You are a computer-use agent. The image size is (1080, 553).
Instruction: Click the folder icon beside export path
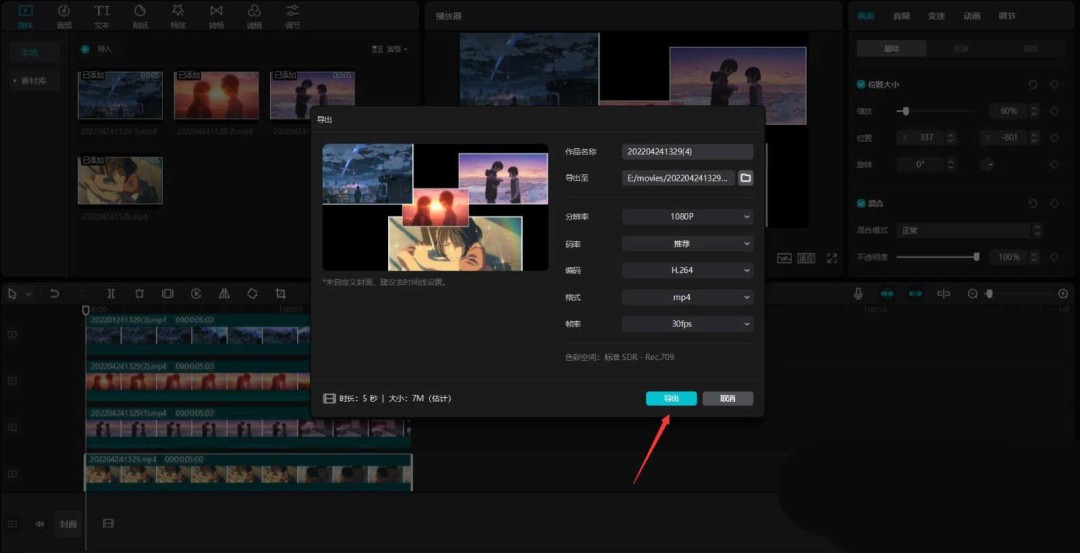745,178
